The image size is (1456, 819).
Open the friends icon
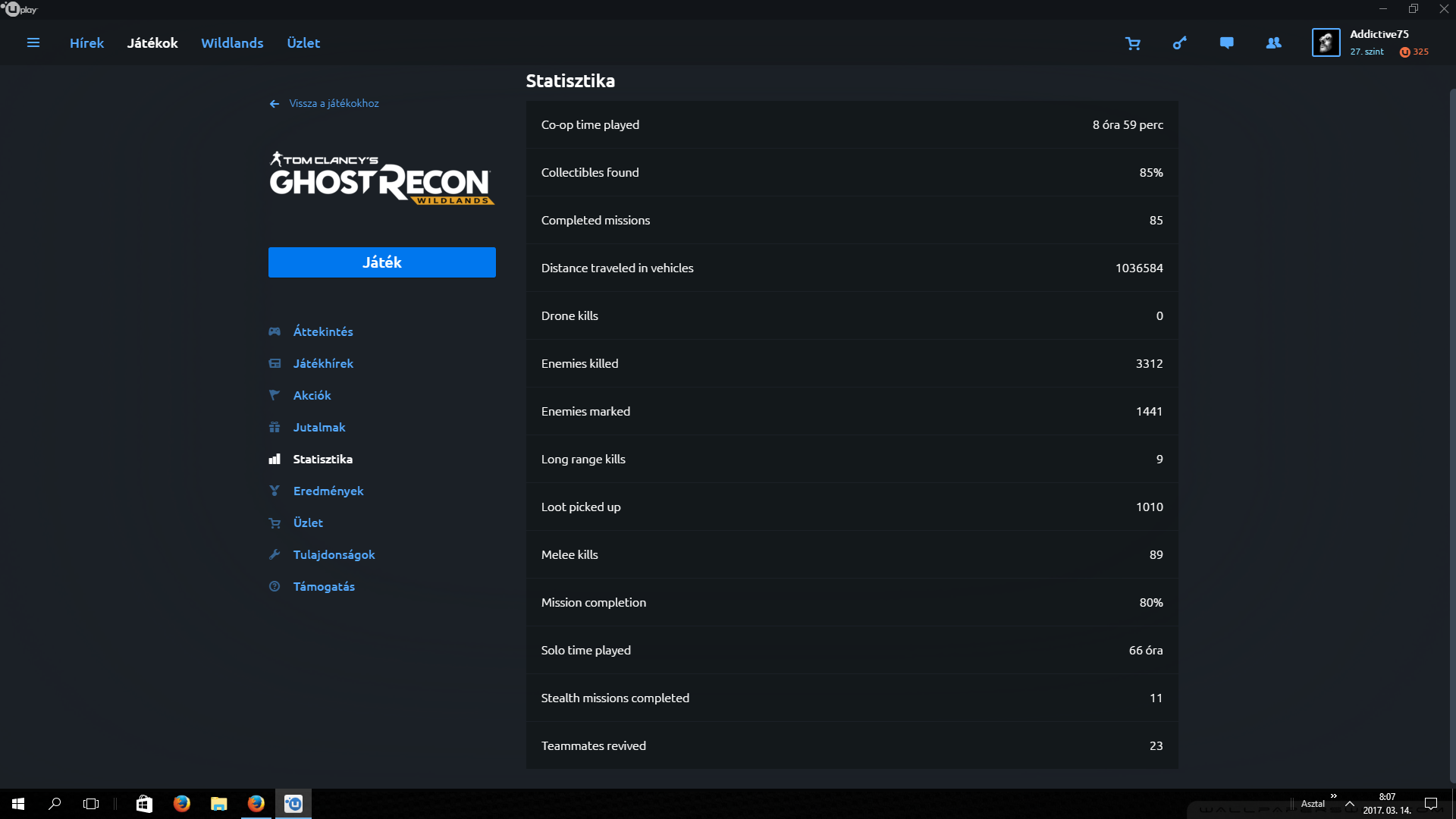(x=1274, y=43)
